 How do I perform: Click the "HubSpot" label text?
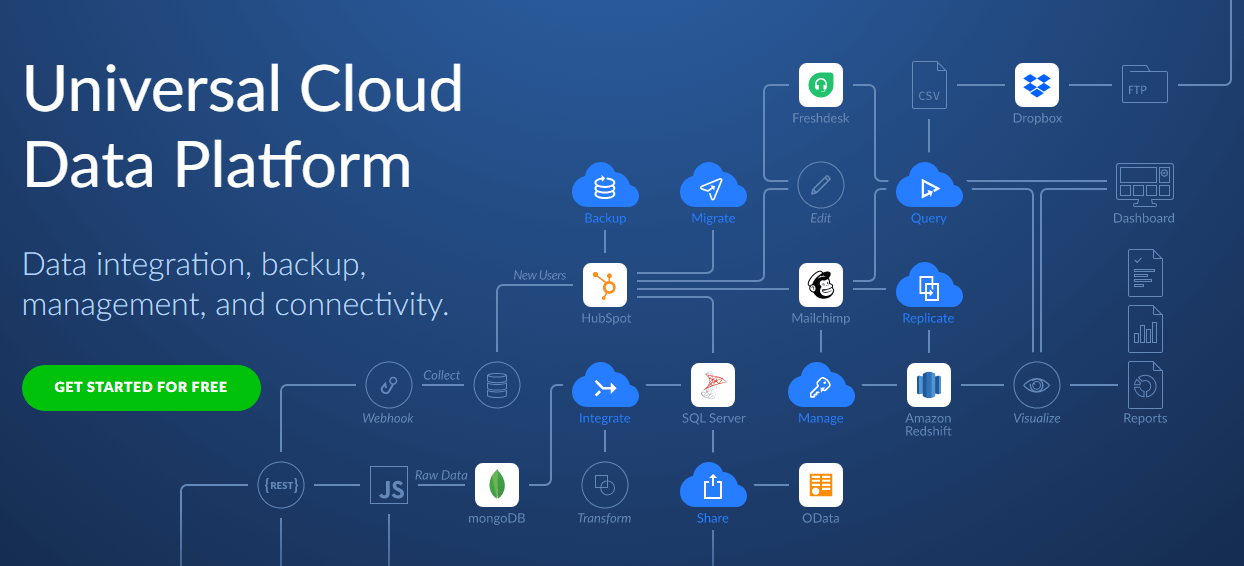point(606,318)
